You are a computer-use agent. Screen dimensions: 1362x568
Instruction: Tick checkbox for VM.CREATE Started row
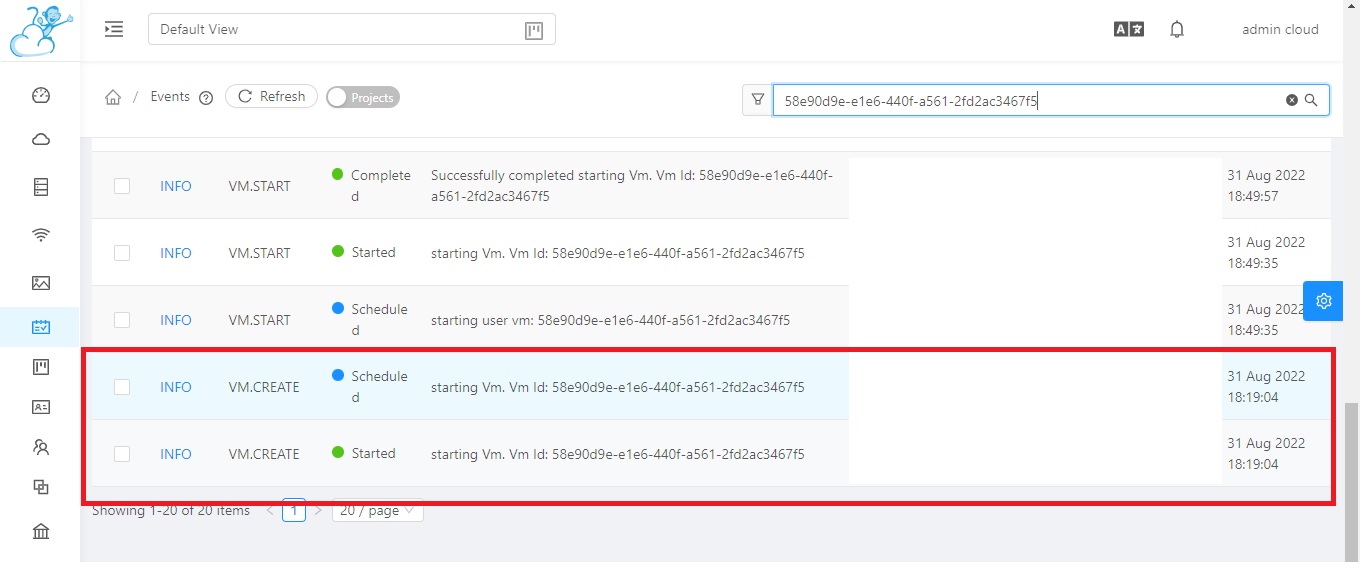click(x=122, y=454)
